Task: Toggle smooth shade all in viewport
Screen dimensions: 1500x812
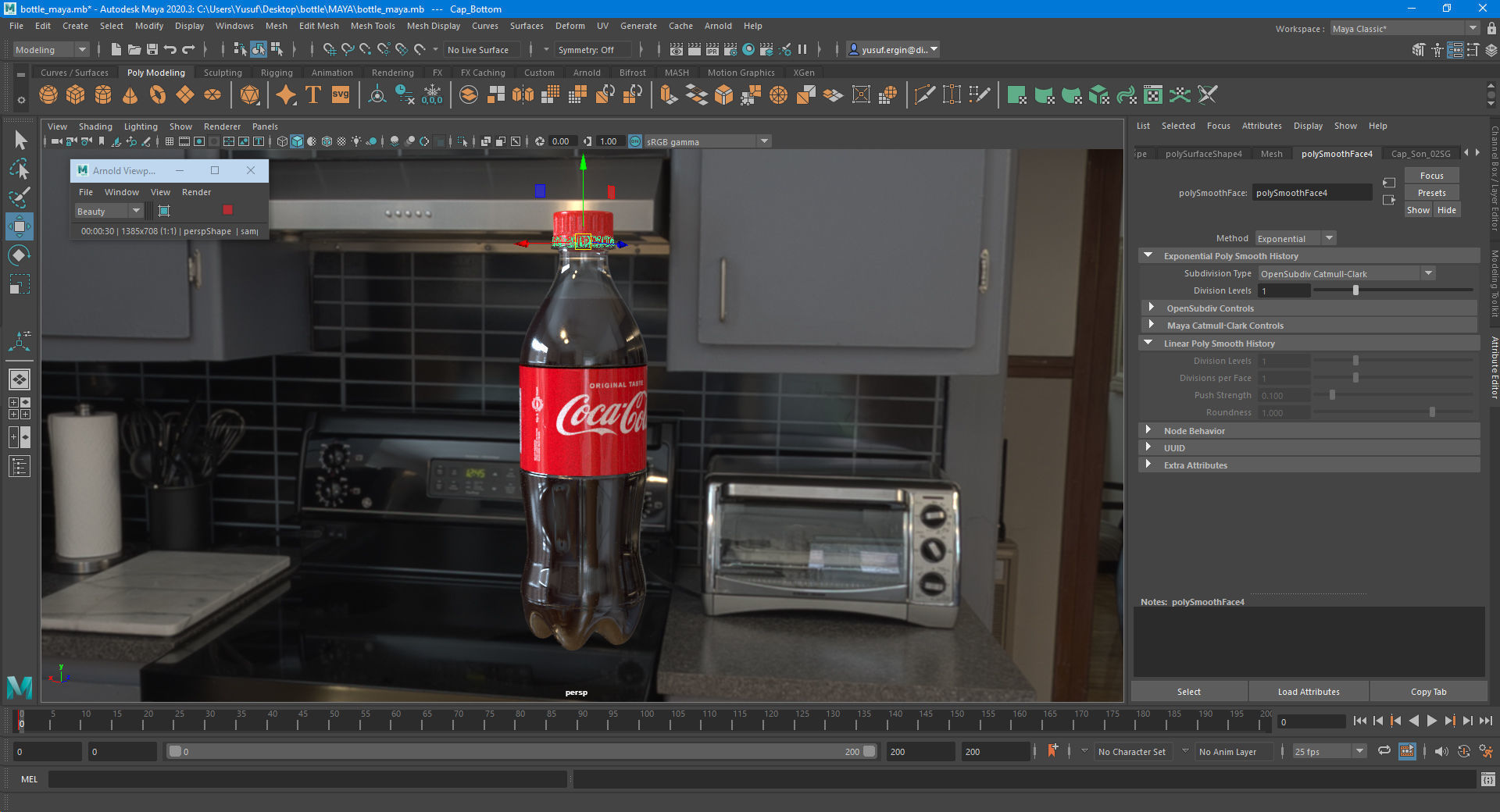Action: coord(297,141)
